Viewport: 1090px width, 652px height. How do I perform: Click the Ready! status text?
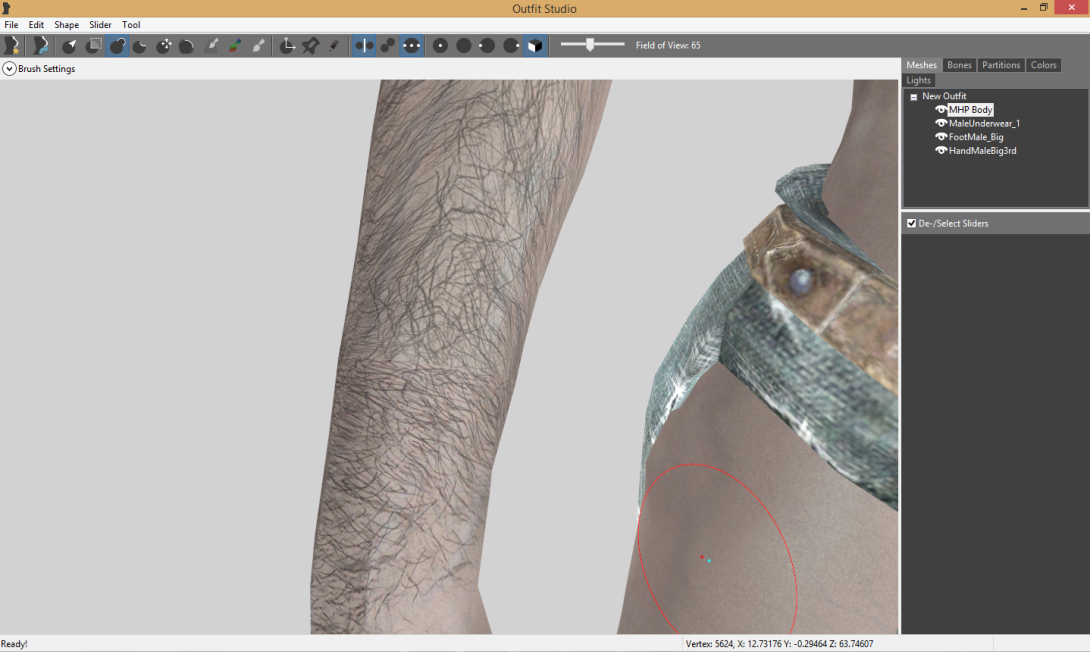(x=14, y=644)
